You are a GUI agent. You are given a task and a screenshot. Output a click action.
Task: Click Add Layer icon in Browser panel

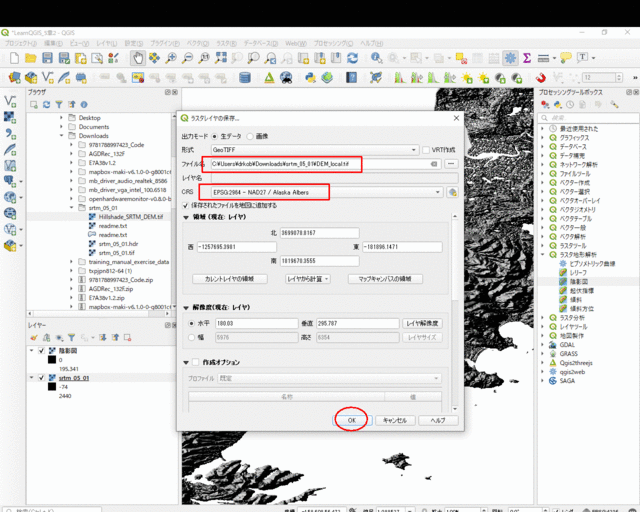pos(34,105)
